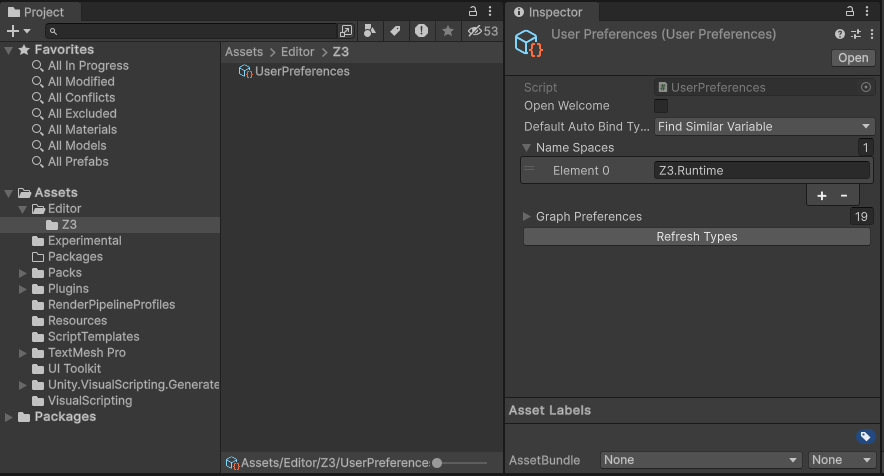Click the Script field object picker icon
This screenshot has width=884, height=476.
866,87
